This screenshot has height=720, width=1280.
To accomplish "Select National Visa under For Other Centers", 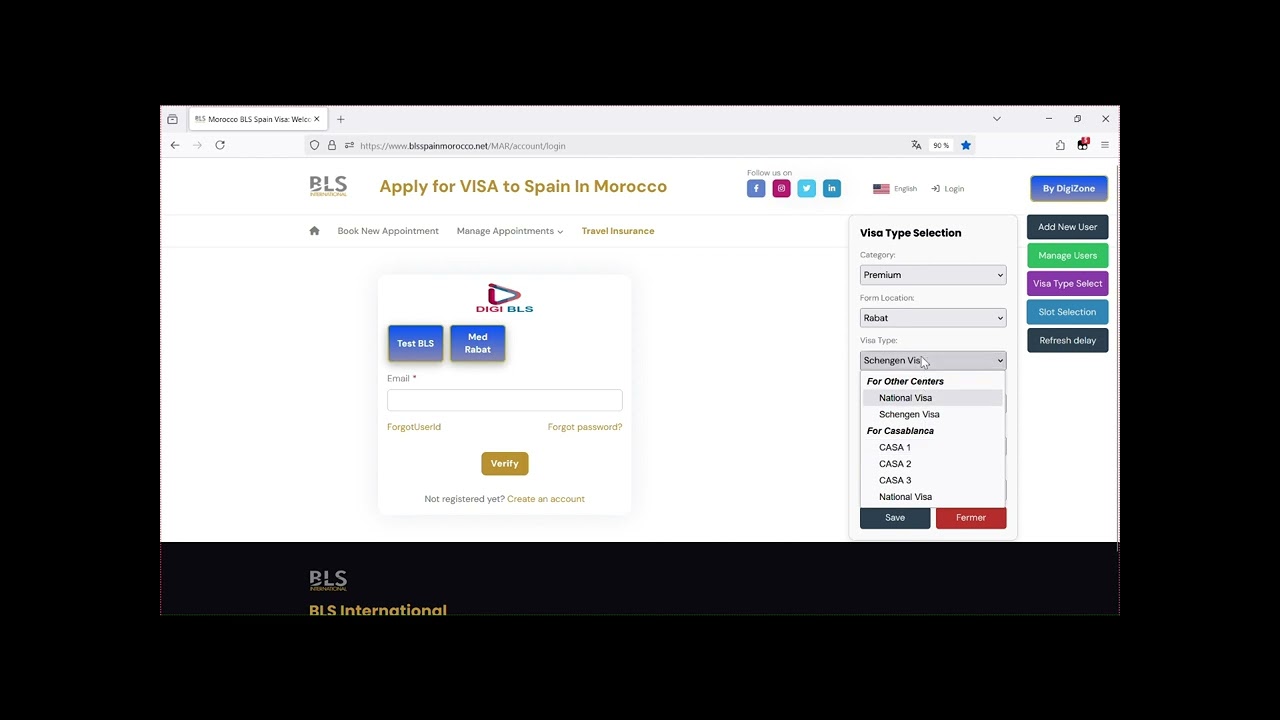I will [x=932, y=398].
